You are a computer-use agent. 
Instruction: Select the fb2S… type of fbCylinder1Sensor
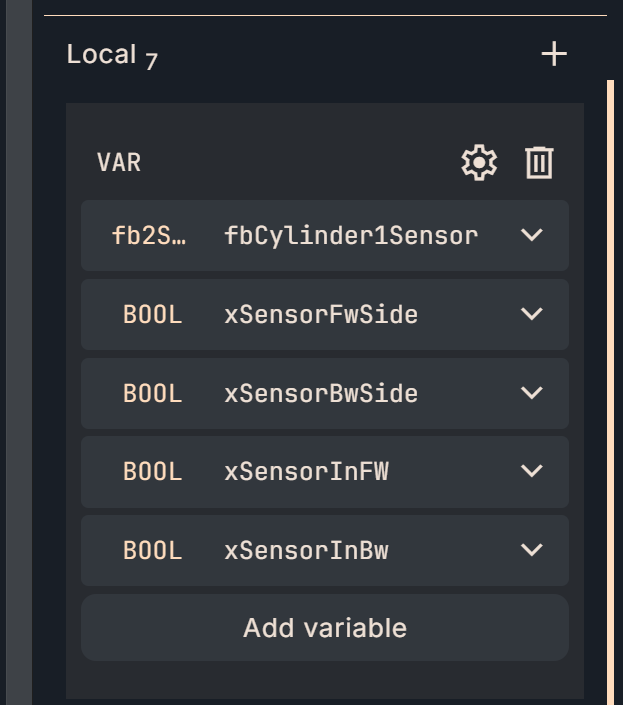tap(149, 236)
